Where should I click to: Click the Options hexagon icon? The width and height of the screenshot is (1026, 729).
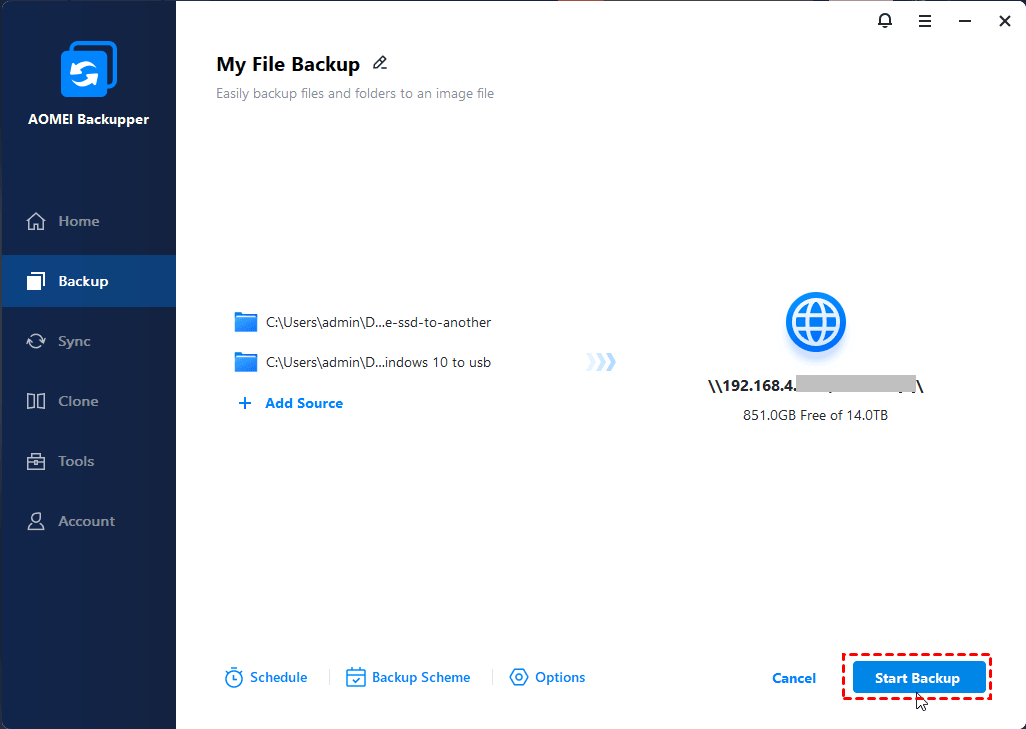pos(519,677)
